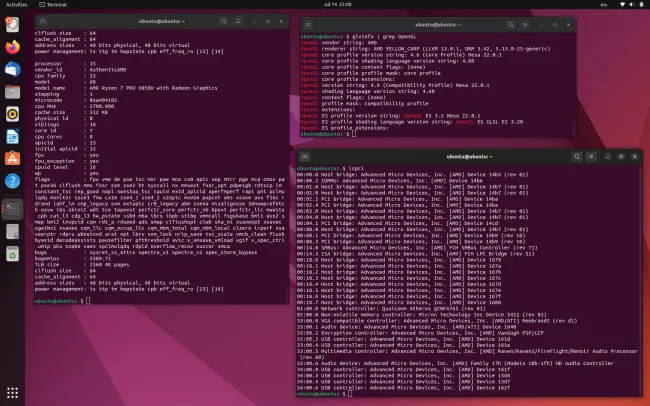Click the volume icon in the top bar

click(x=632, y=5)
